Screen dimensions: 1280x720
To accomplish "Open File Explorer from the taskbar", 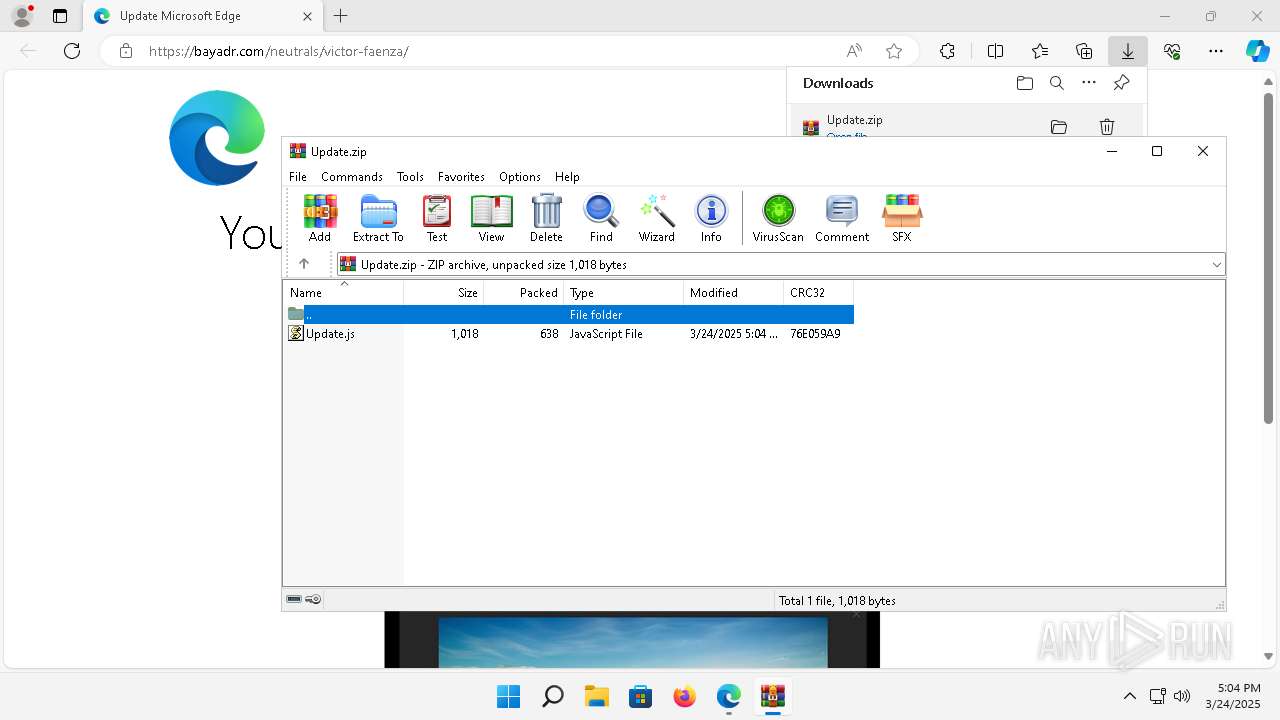I will [x=596, y=696].
